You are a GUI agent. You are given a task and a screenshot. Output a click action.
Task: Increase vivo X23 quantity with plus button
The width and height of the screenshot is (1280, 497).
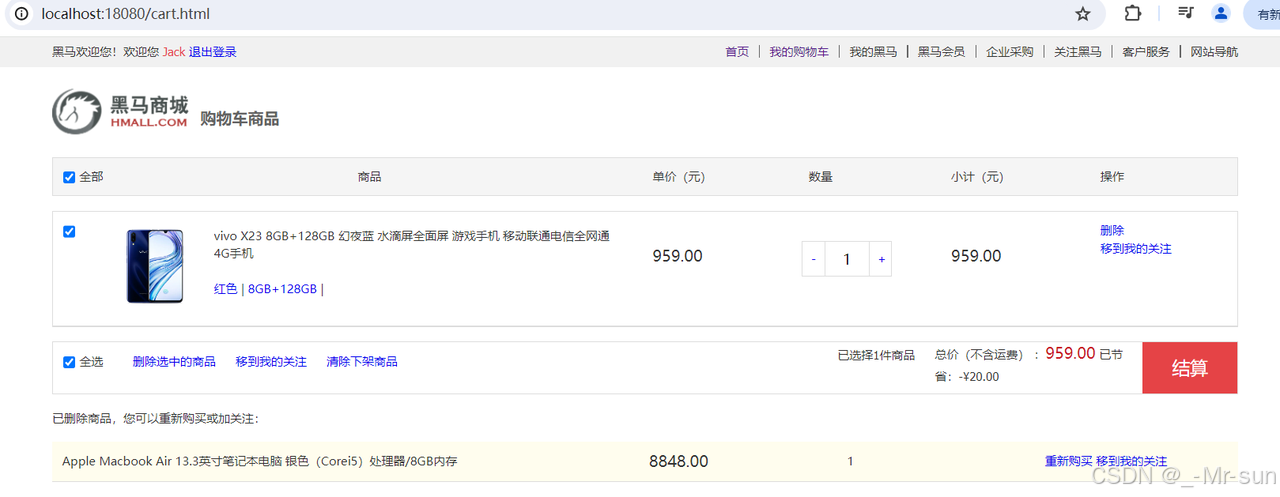(x=880, y=259)
